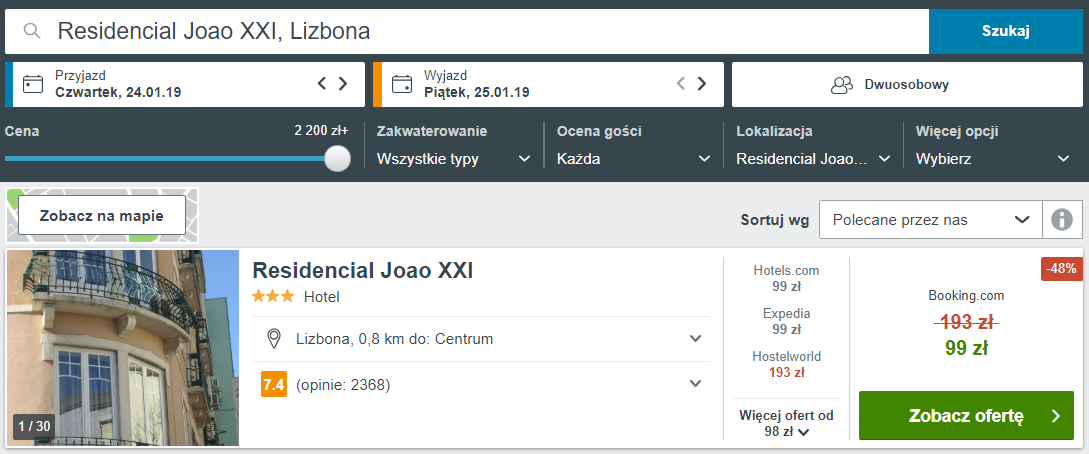Click the search magnifier icon

click(x=31, y=31)
